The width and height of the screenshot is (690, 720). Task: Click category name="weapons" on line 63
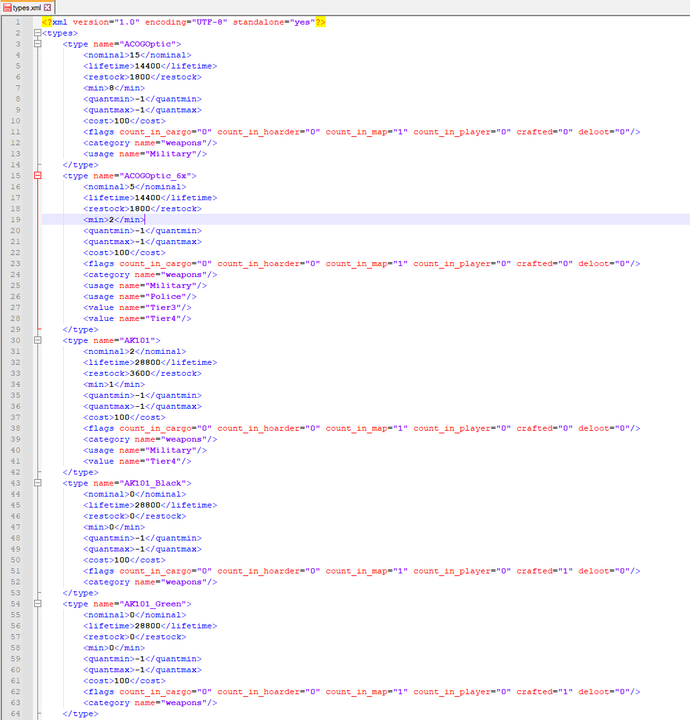tap(150, 703)
